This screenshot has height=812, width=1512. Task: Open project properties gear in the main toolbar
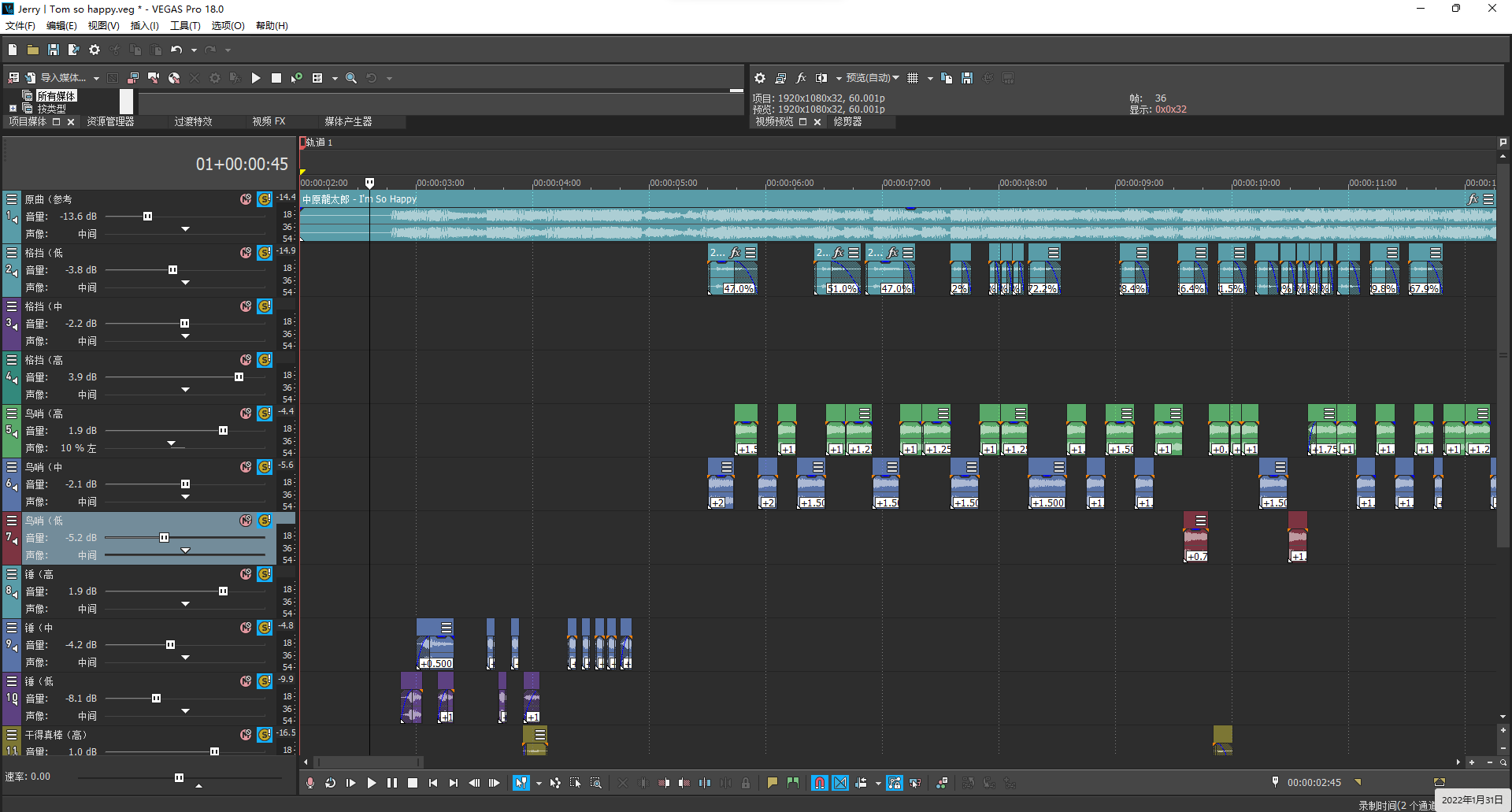[x=94, y=50]
